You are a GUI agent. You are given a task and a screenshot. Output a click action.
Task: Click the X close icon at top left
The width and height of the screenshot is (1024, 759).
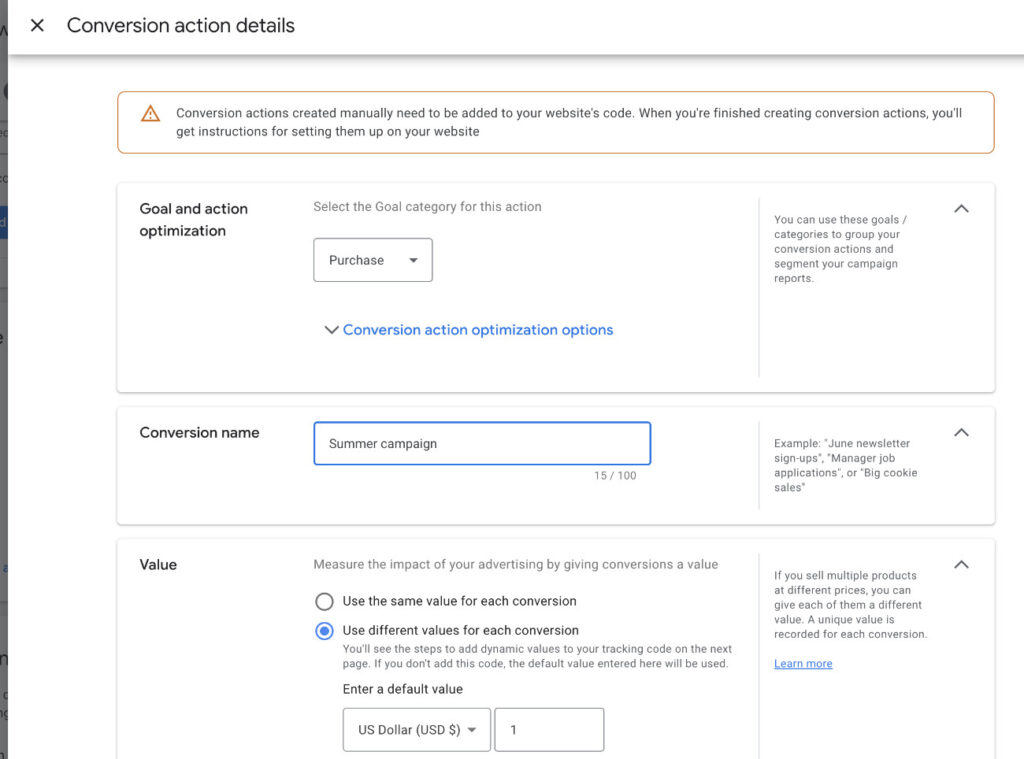click(x=37, y=25)
